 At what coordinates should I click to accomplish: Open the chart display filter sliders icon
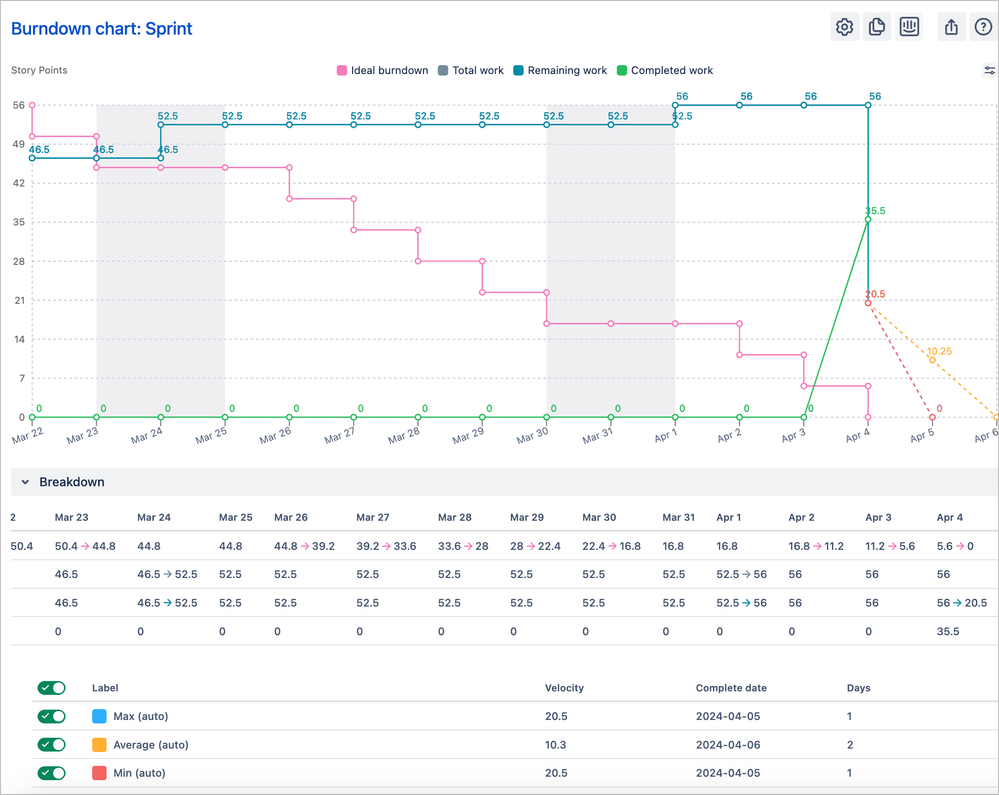click(988, 71)
